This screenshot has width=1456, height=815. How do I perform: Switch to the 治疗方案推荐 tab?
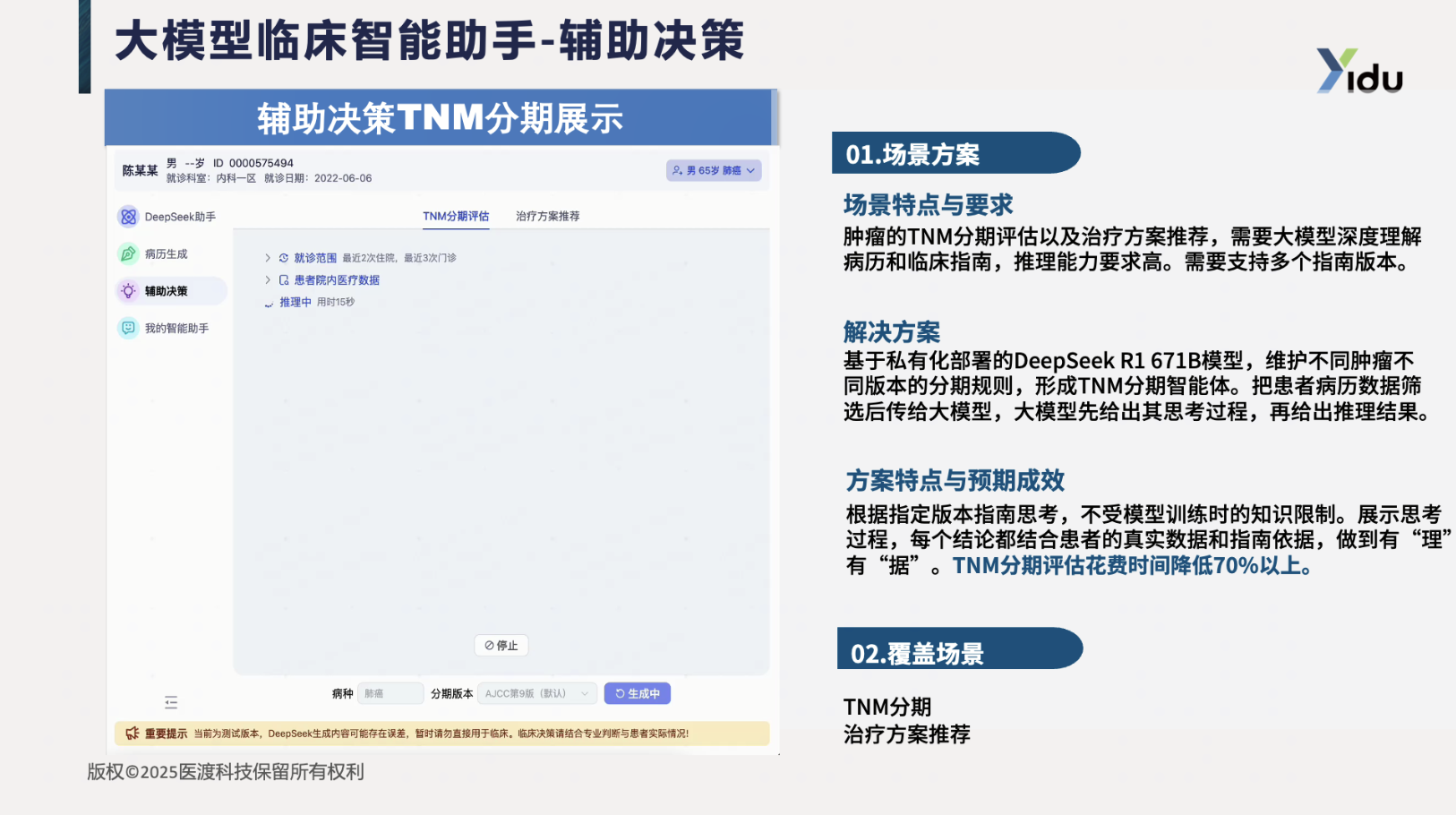tap(547, 217)
